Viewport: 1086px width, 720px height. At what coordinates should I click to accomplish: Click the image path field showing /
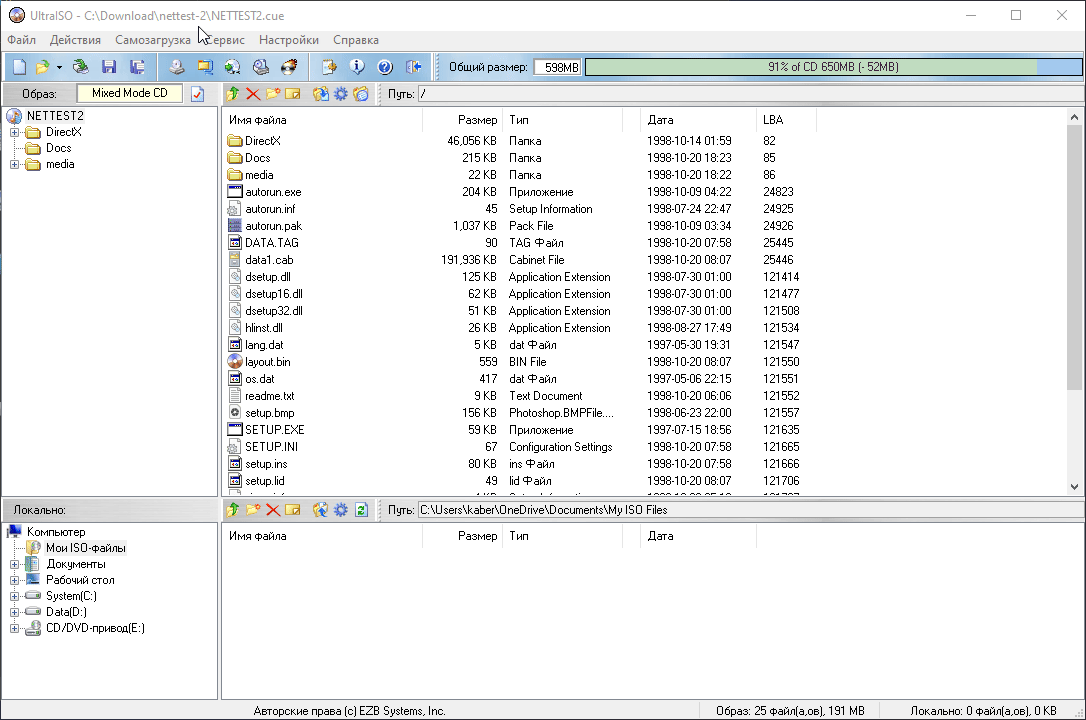[x=750, y=94]
